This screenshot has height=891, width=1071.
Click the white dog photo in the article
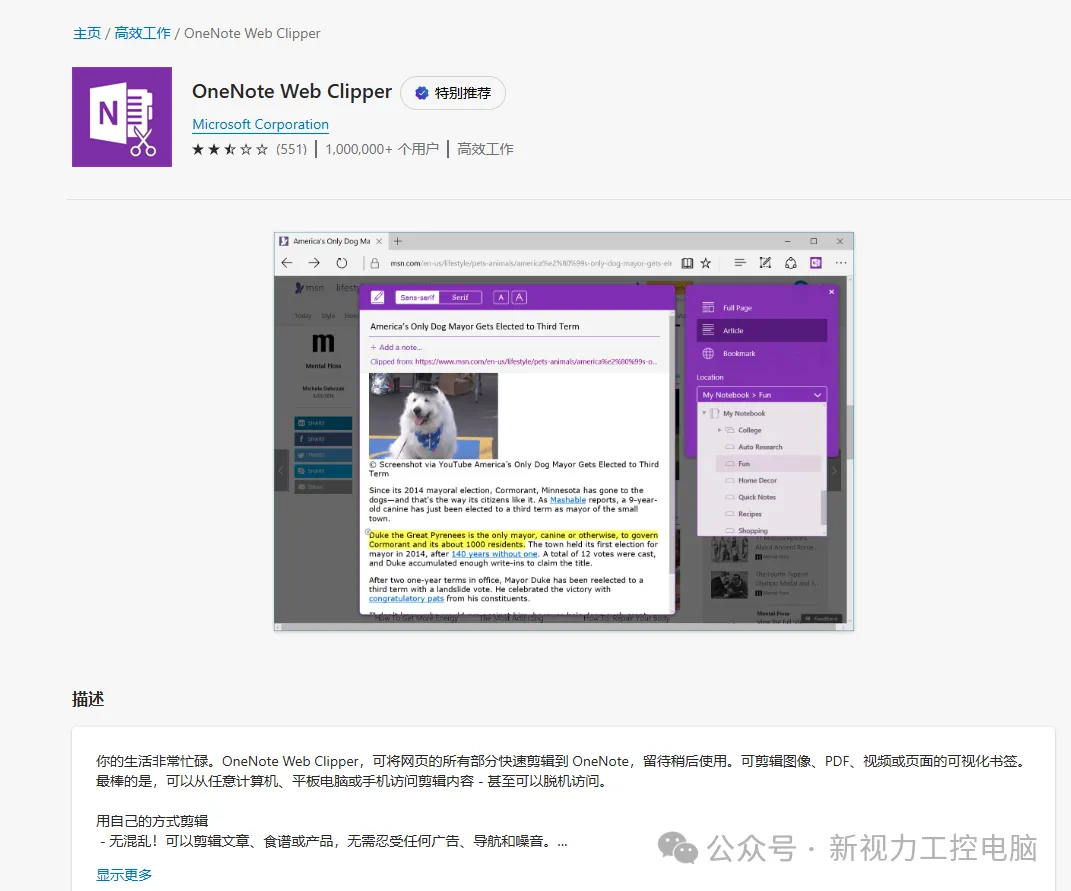pos(433,415)
